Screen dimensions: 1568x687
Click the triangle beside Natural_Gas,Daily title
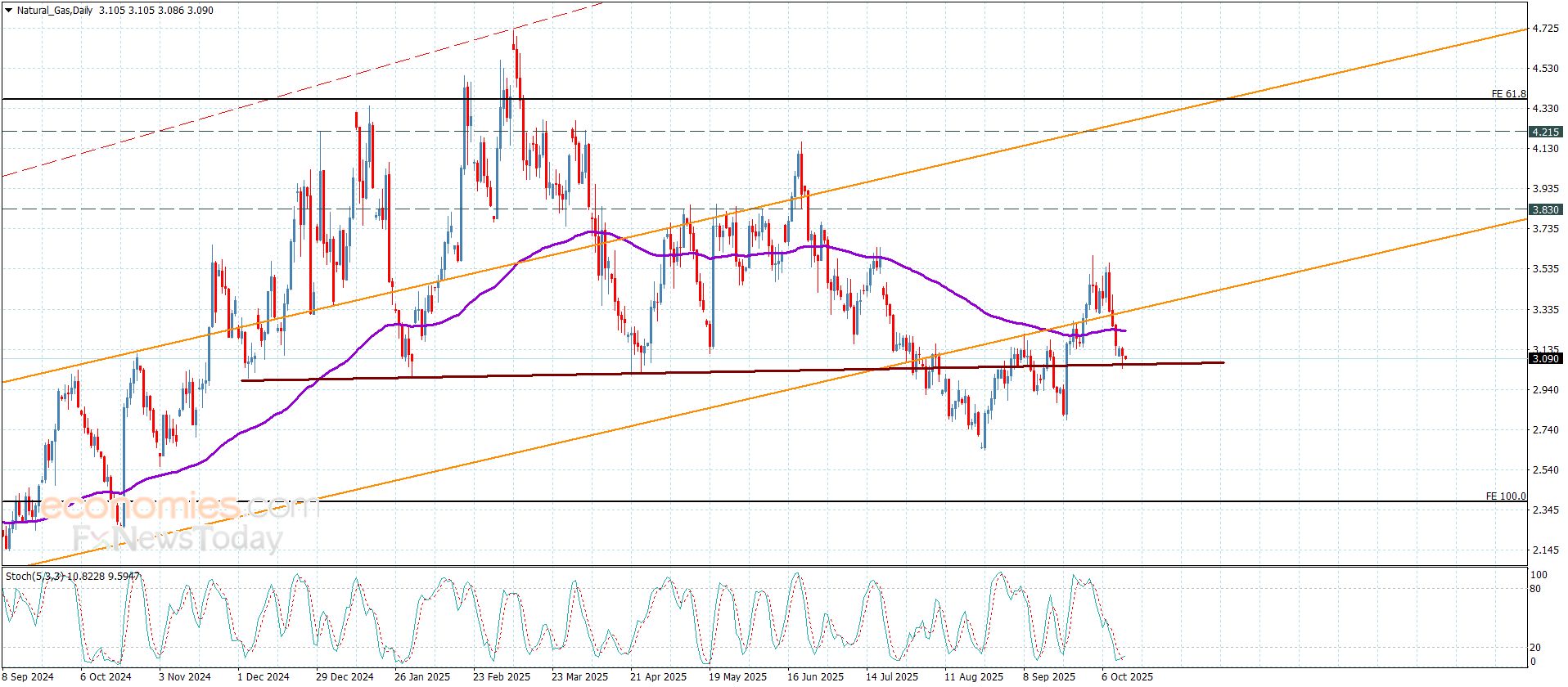(8, 11)
